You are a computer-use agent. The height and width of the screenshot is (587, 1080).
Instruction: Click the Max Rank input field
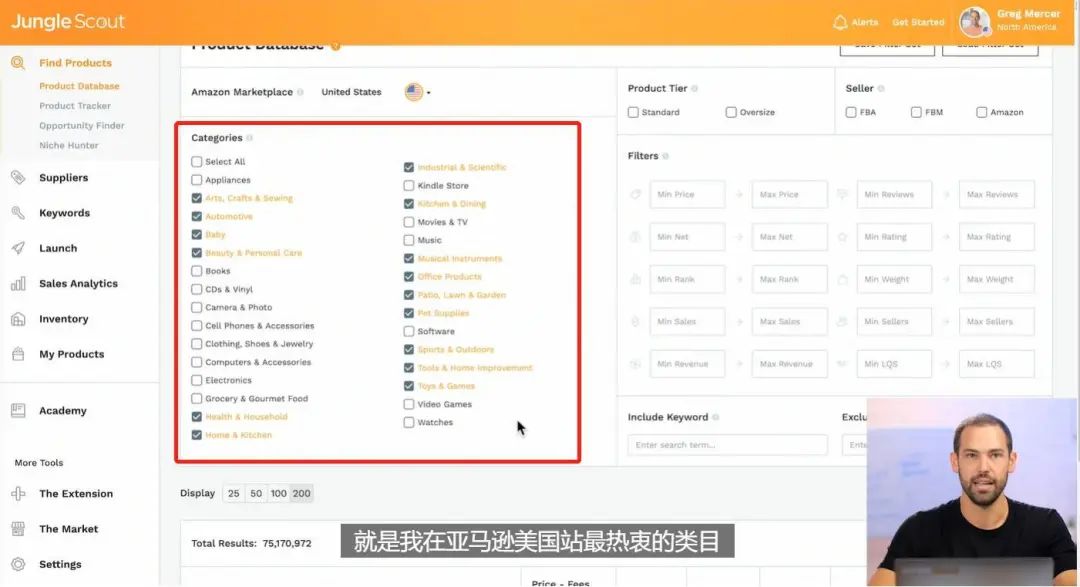click(x=789, y=279)
